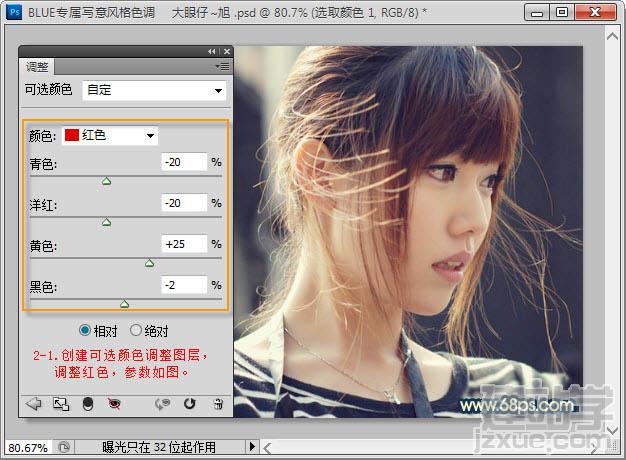Click the 洋红 value field
The image size is (626, 460).
(x=184, y=203)
